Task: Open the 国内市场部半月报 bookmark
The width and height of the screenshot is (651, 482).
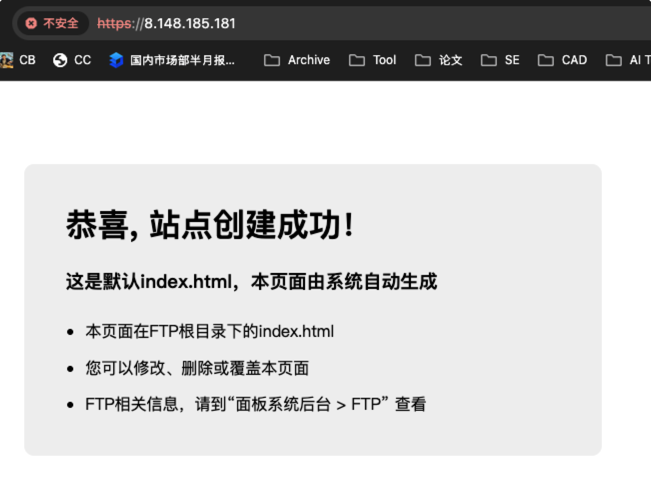Action: click(173, 60)
